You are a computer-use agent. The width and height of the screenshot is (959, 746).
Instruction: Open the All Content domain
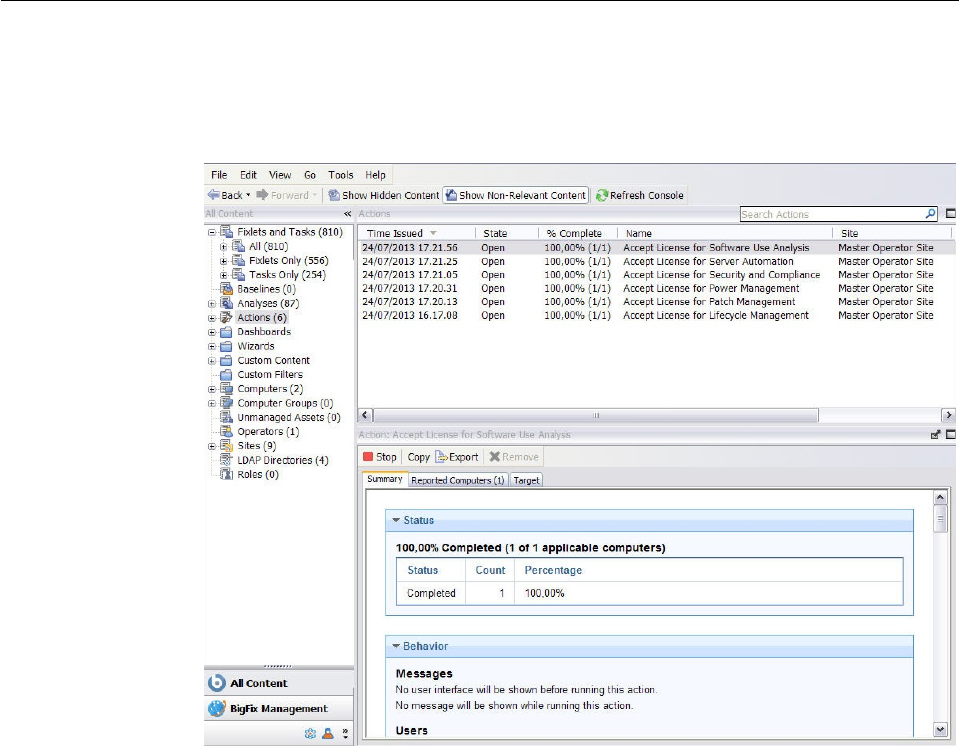point(279,683)
